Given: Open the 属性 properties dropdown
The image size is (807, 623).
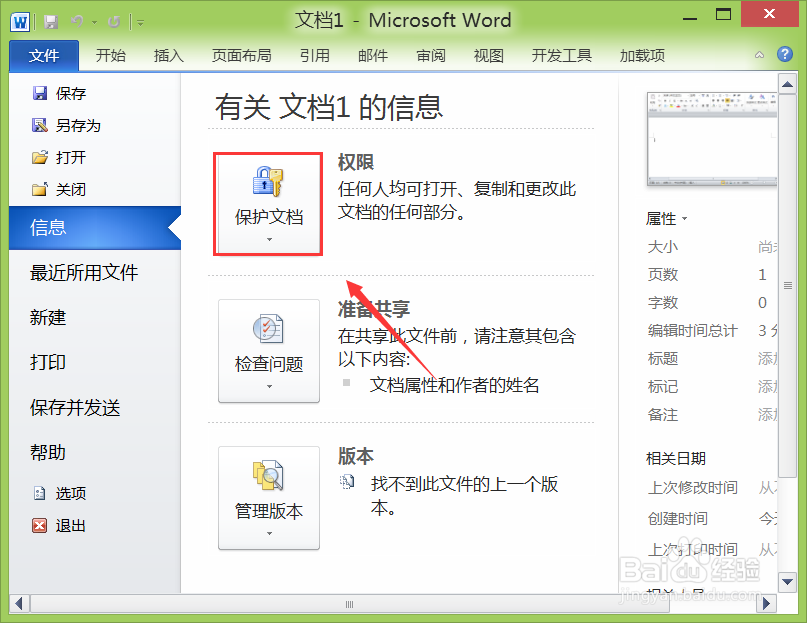Looking at the screenshot, I should coord(666,219).
